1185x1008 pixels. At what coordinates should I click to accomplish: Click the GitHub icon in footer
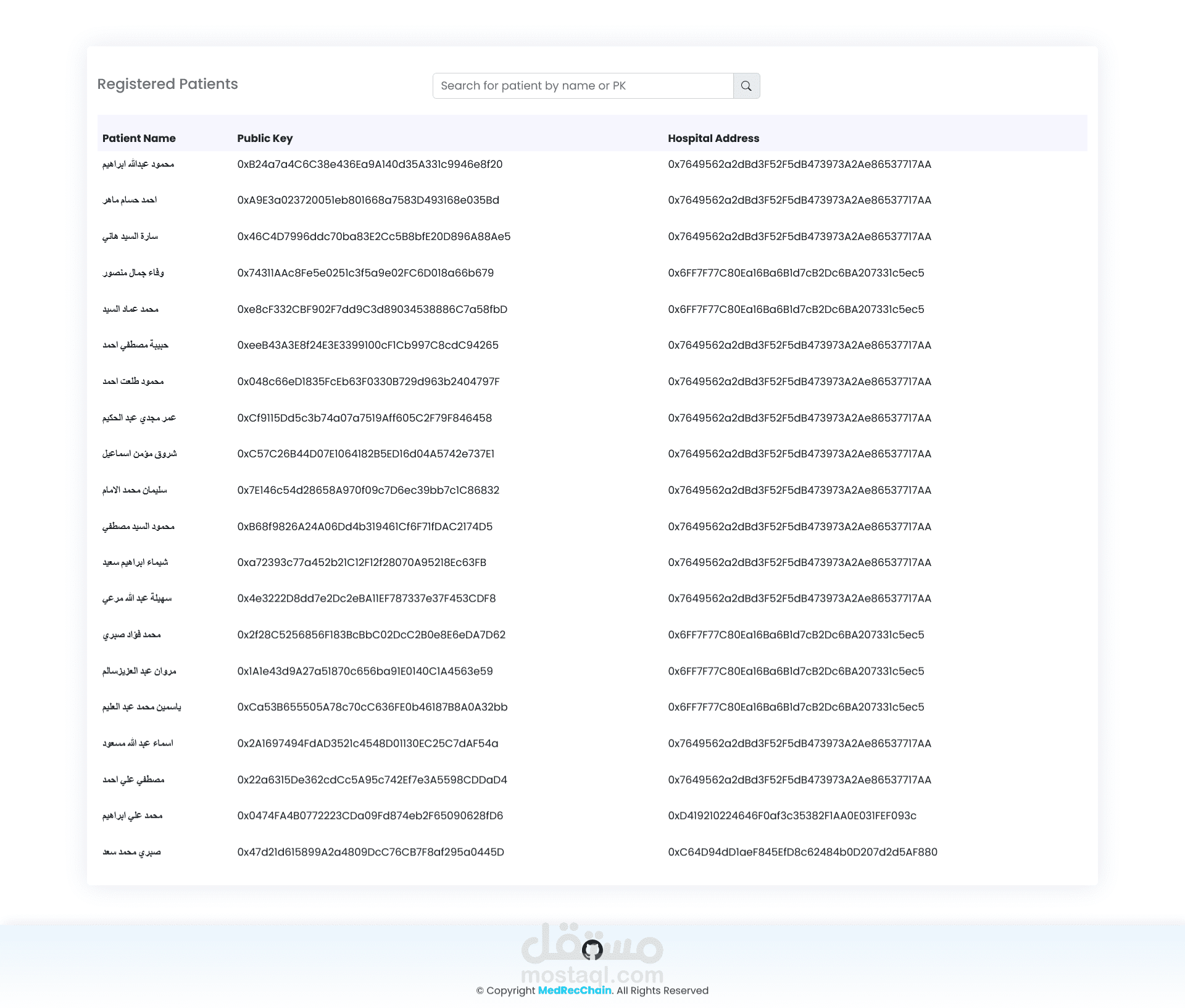(x=592, y=950)
